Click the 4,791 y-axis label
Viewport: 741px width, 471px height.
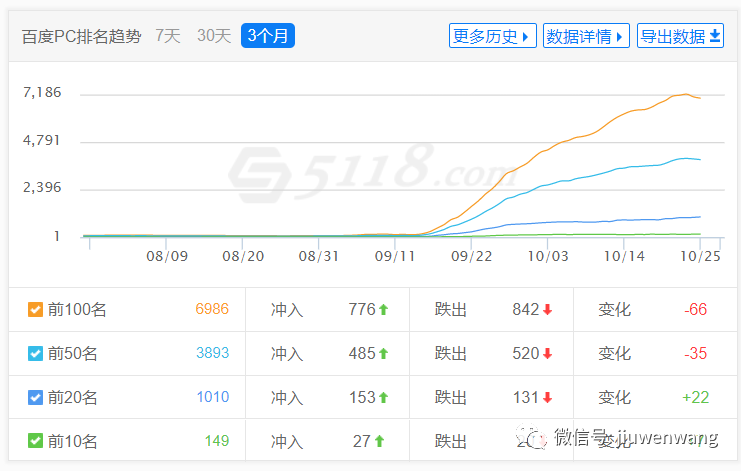[x=42, y=140]
